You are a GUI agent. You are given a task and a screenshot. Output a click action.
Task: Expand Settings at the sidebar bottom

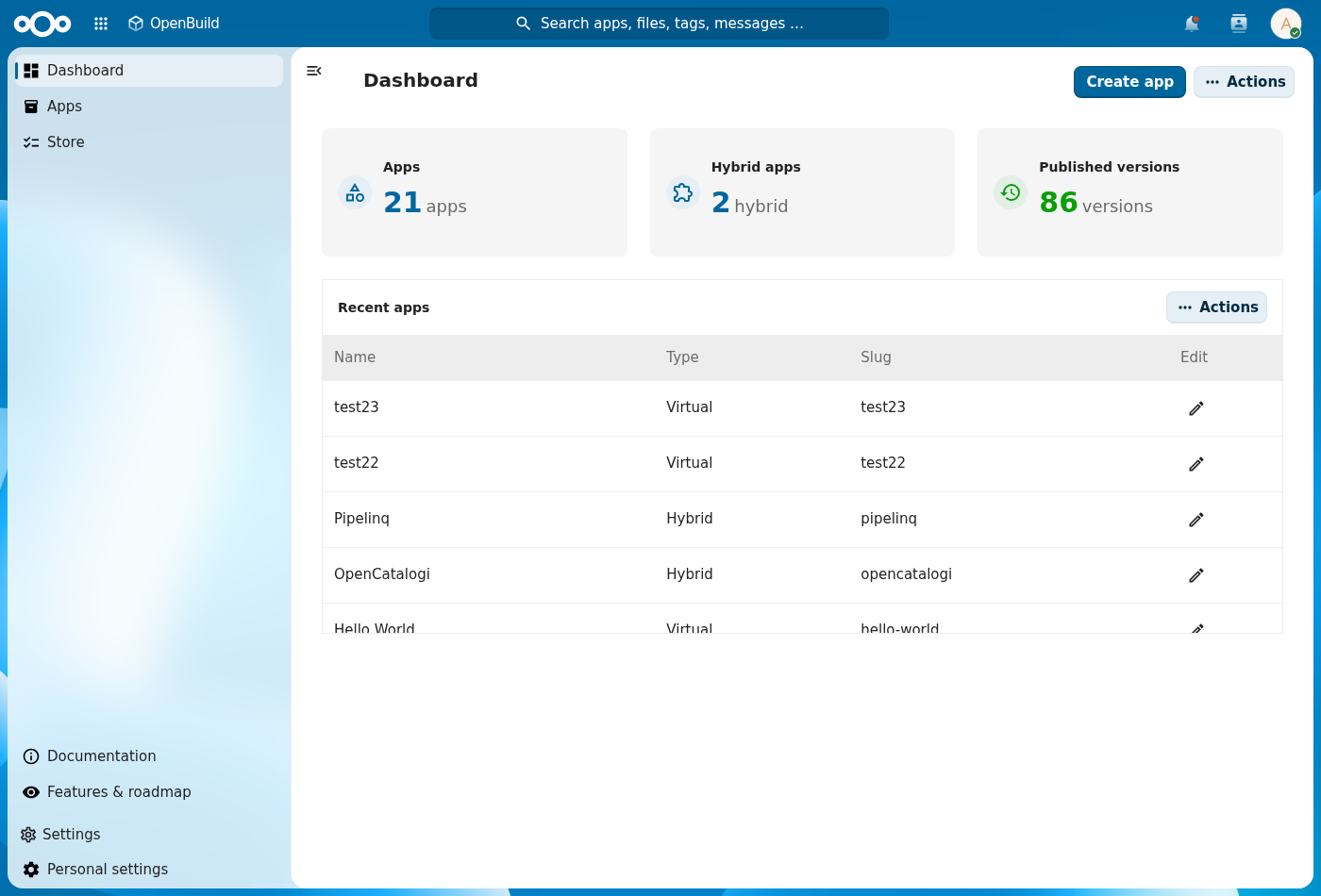point(149,835)
